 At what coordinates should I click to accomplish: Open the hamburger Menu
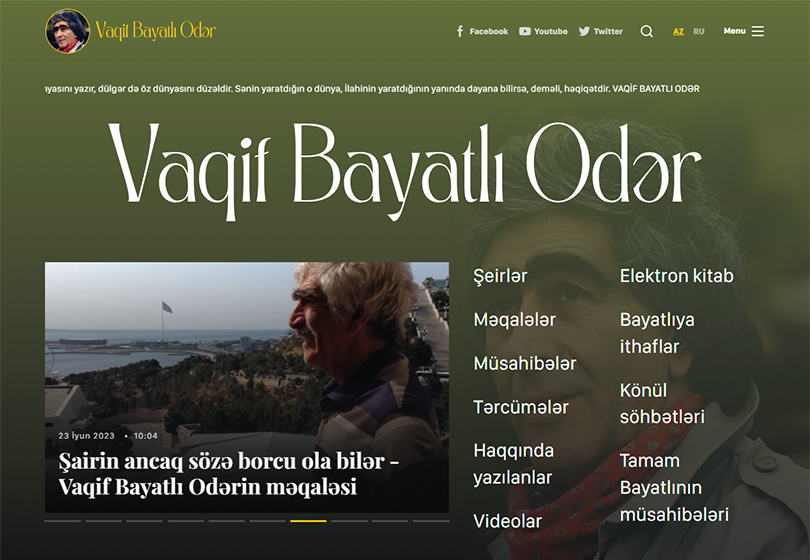click(x=744, y=31)
